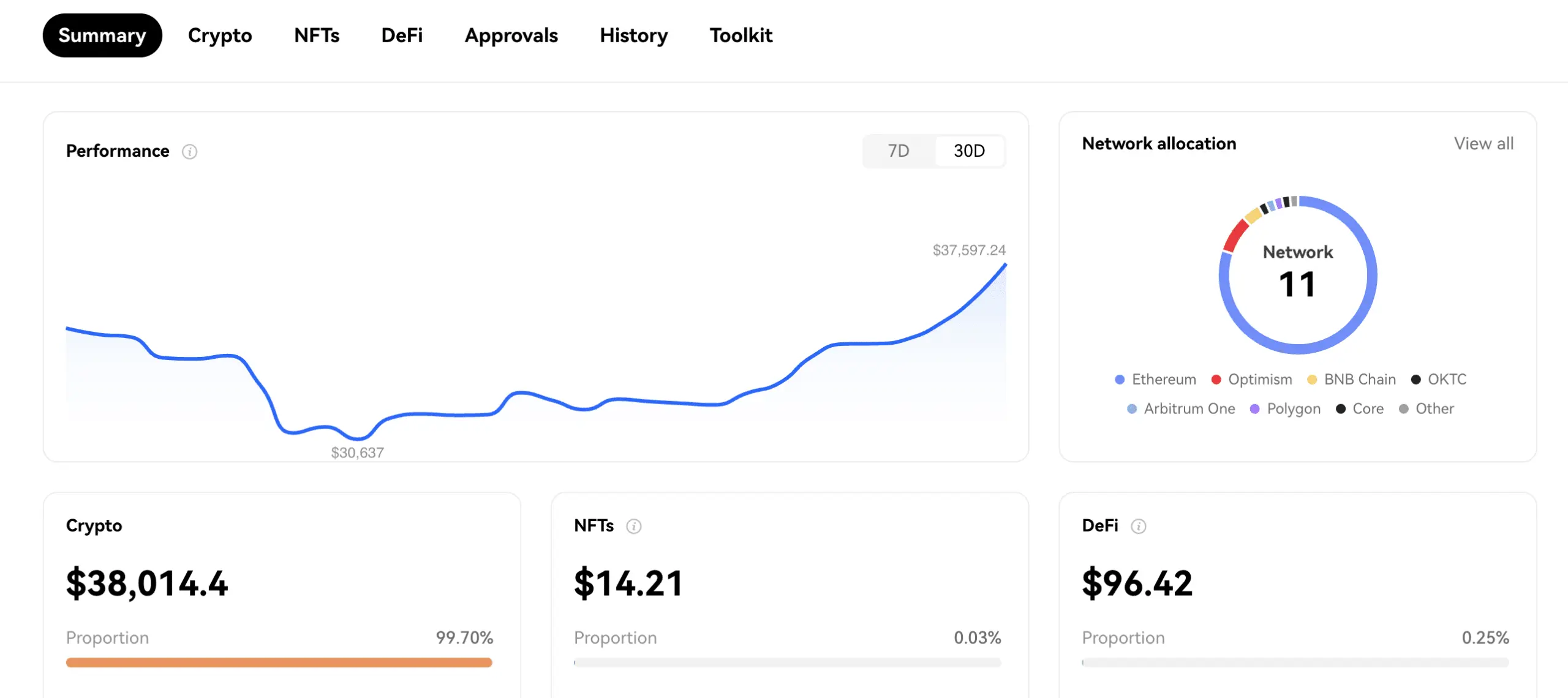Switch to the Approvals tab
The image size is (1568, 698).
click(x=511, y=36)
